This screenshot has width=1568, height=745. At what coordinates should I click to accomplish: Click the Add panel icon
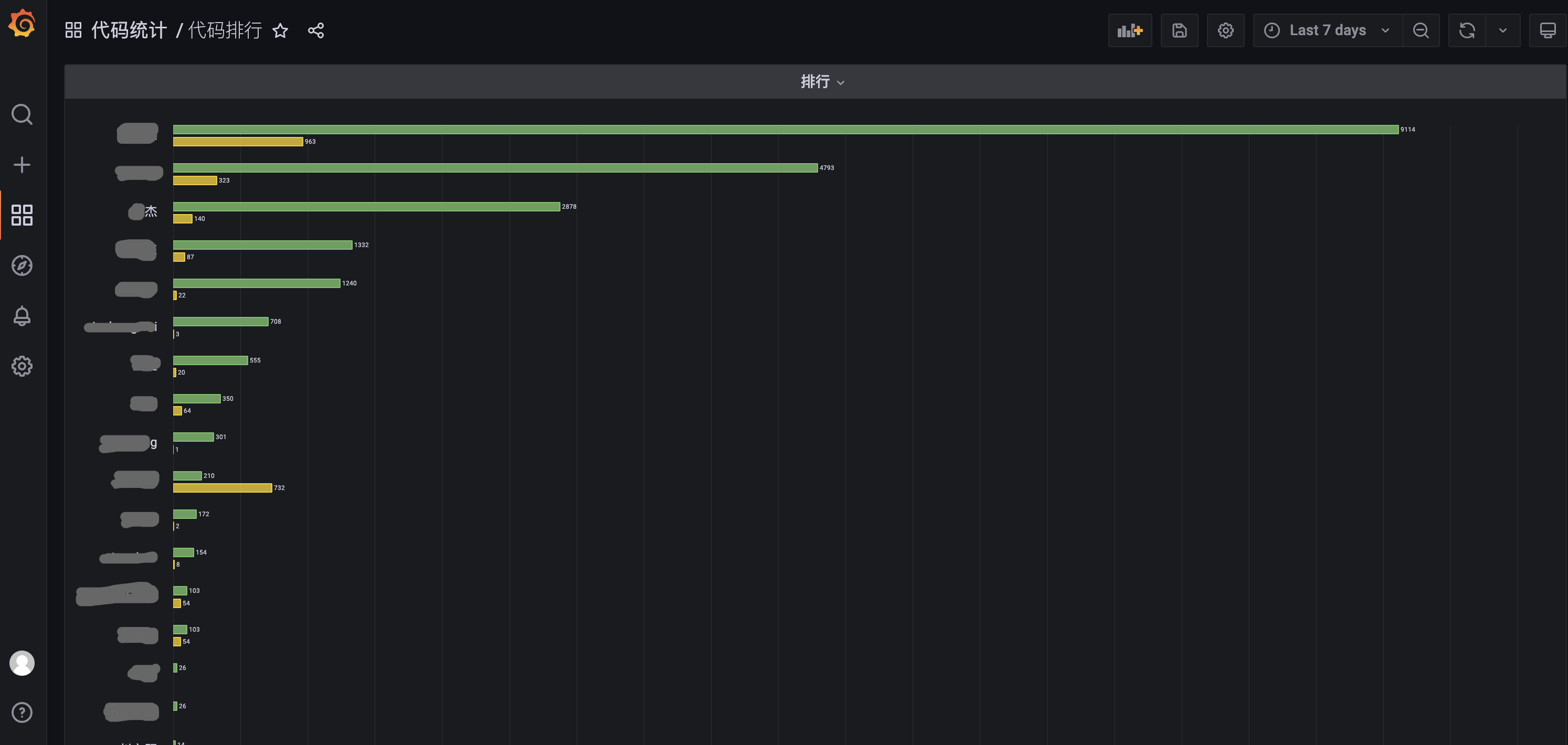1130,30
